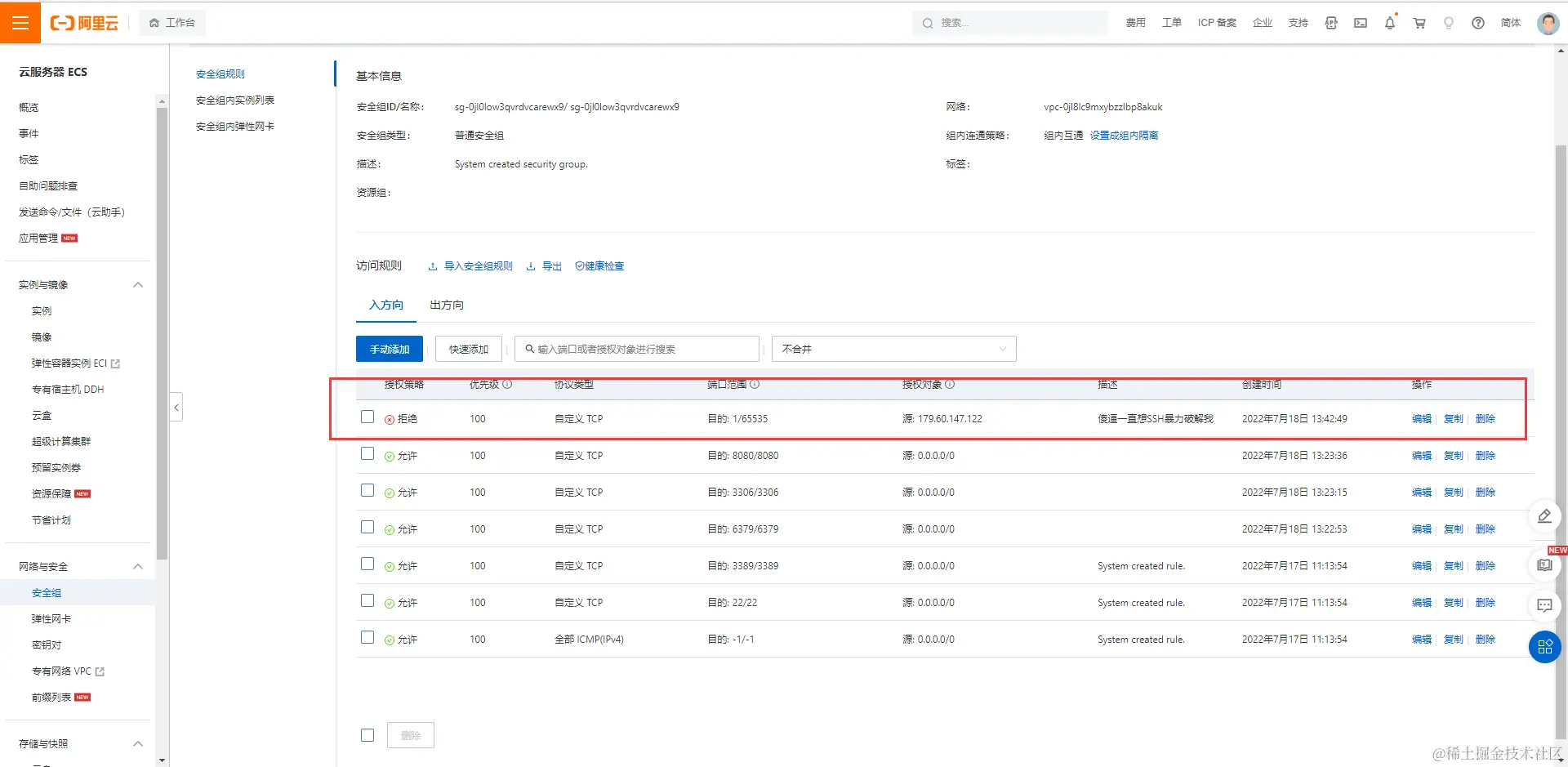Select the checkbox for the 8080/8080 rule
1568x767 pixels.
point(367,454)
